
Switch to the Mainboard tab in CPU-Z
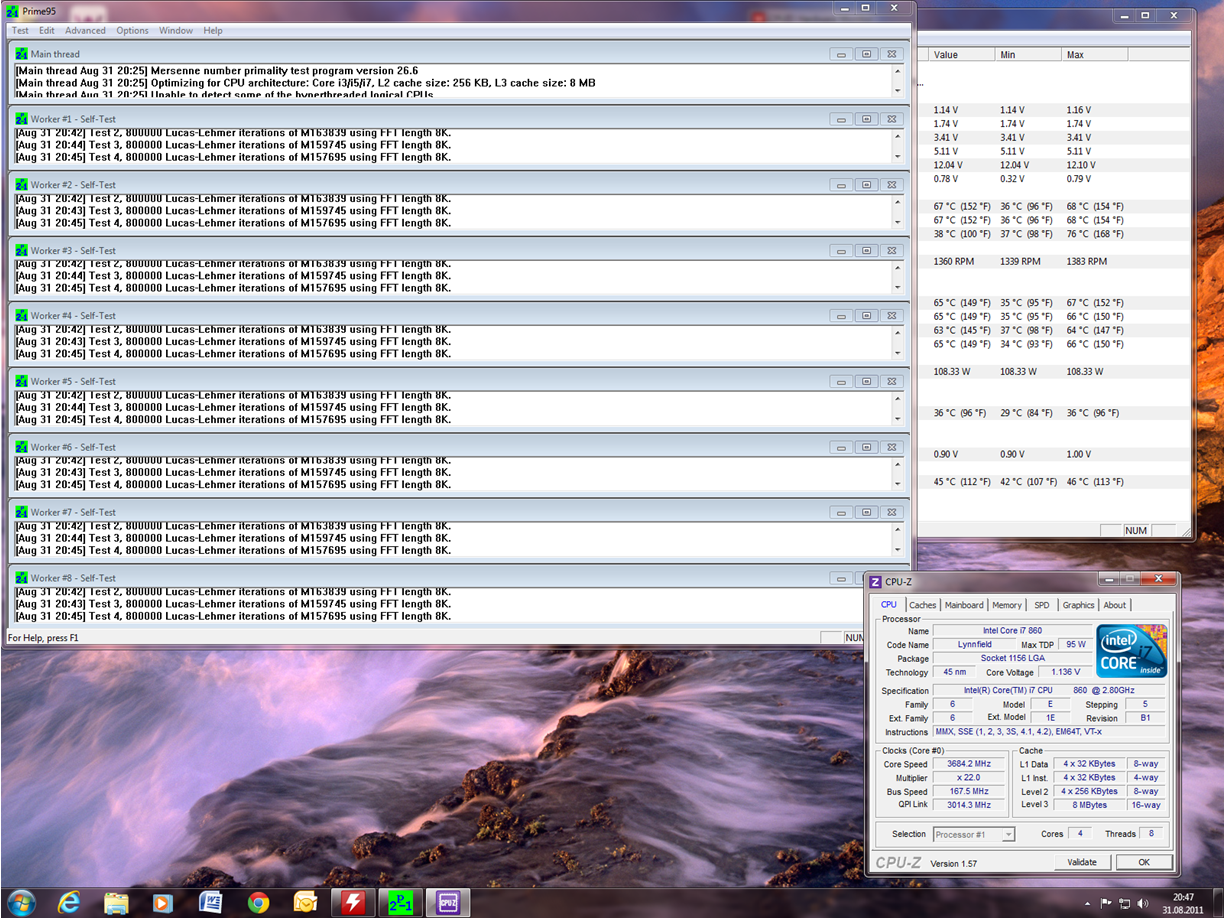pos(964,605)
